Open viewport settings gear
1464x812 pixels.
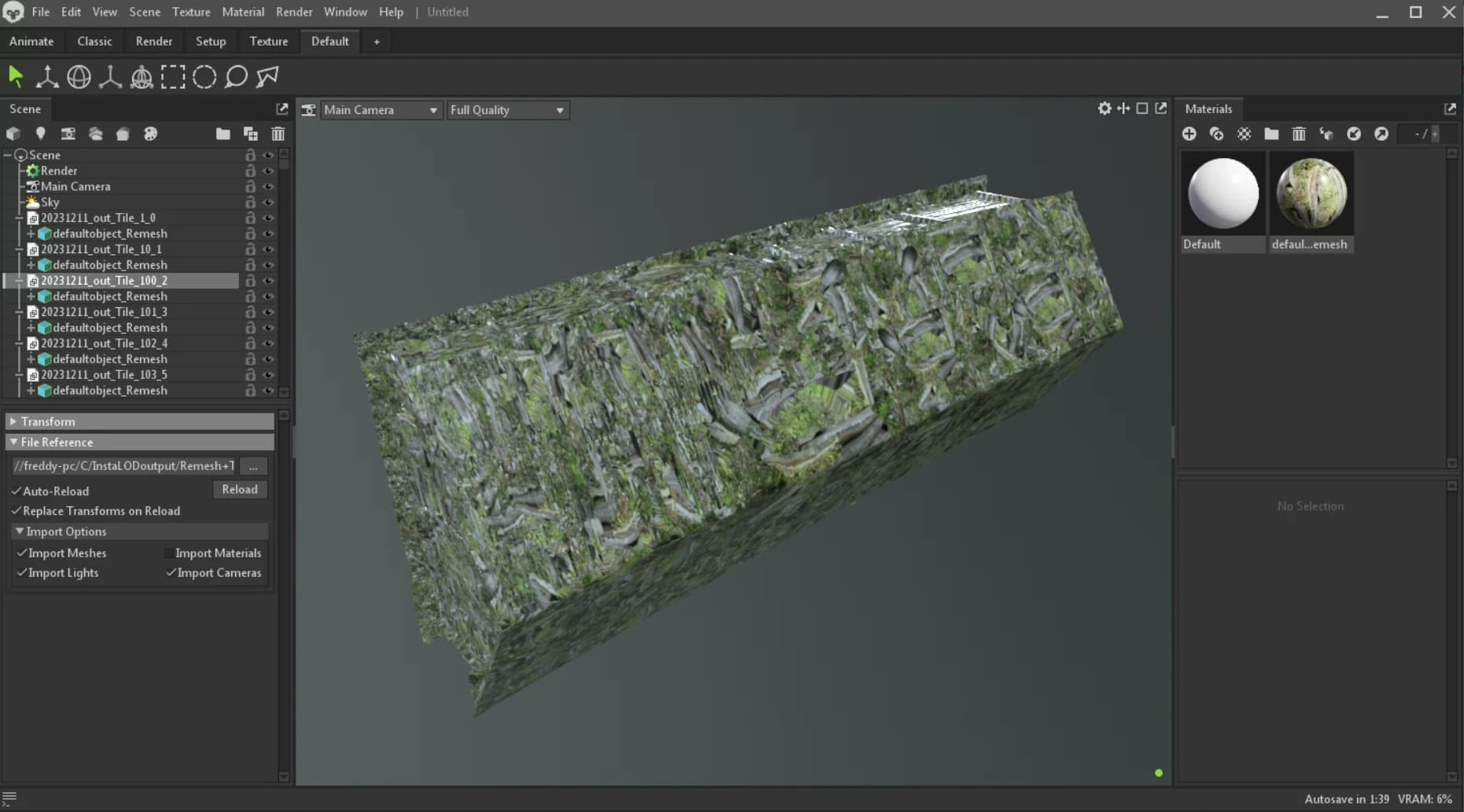click(1104, 108)
